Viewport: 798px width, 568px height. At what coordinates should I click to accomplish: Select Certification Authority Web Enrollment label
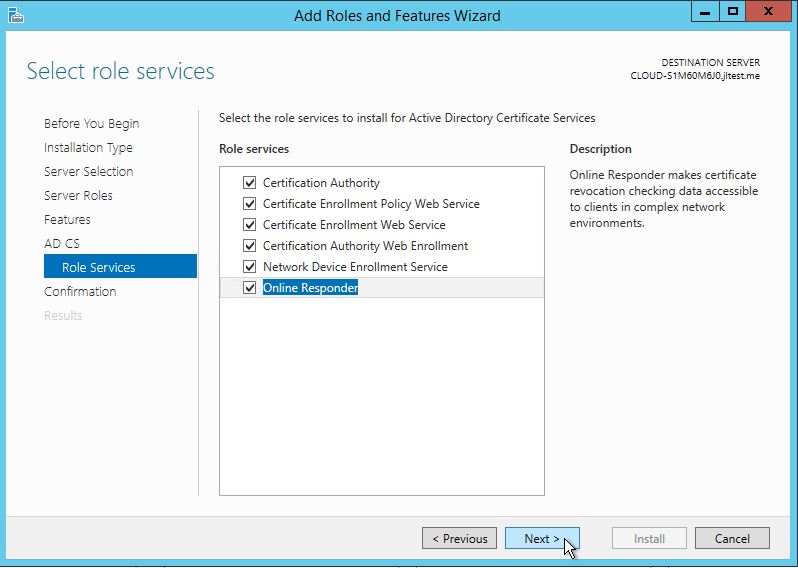(x=365, y=246)
